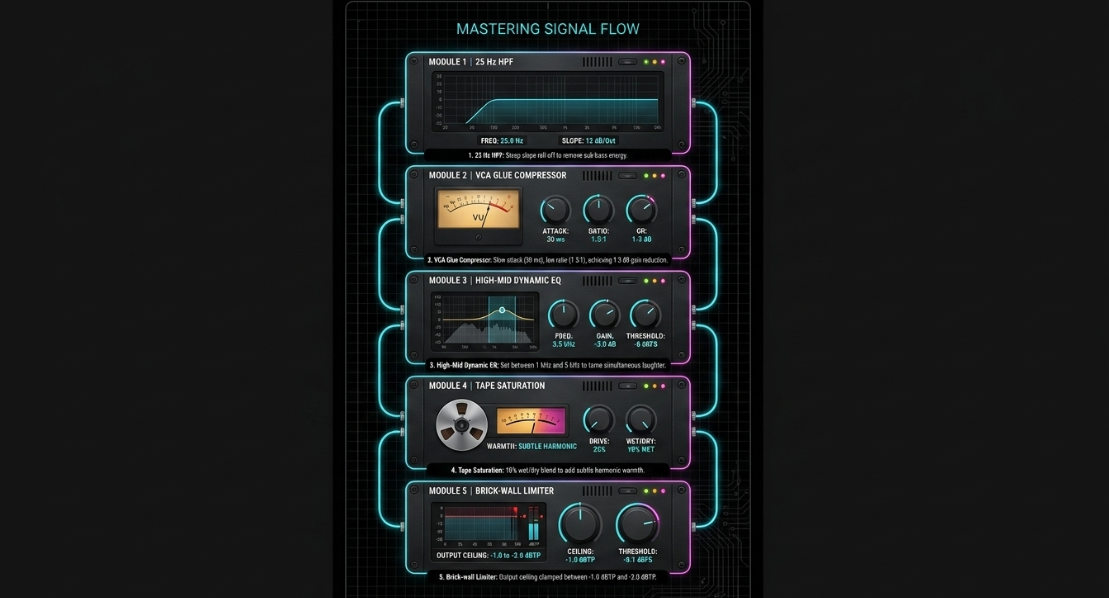Image resolution: width=1109 pixels, height=598 pixels.
Task: Click the Module 4 Tape Saturation header
Action: coord(487,386)
